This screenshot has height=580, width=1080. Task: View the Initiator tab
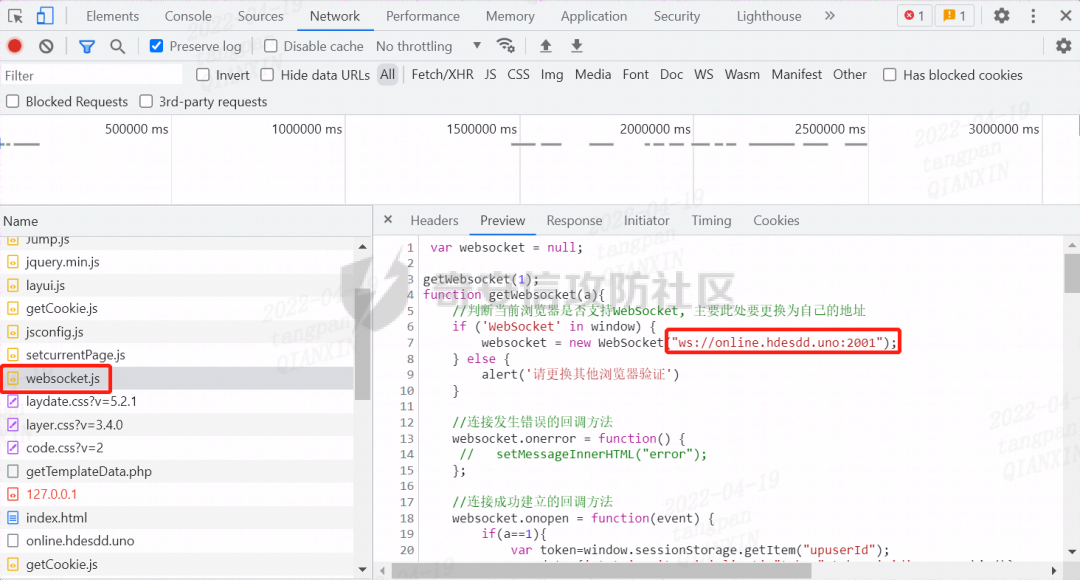[646, 220]
